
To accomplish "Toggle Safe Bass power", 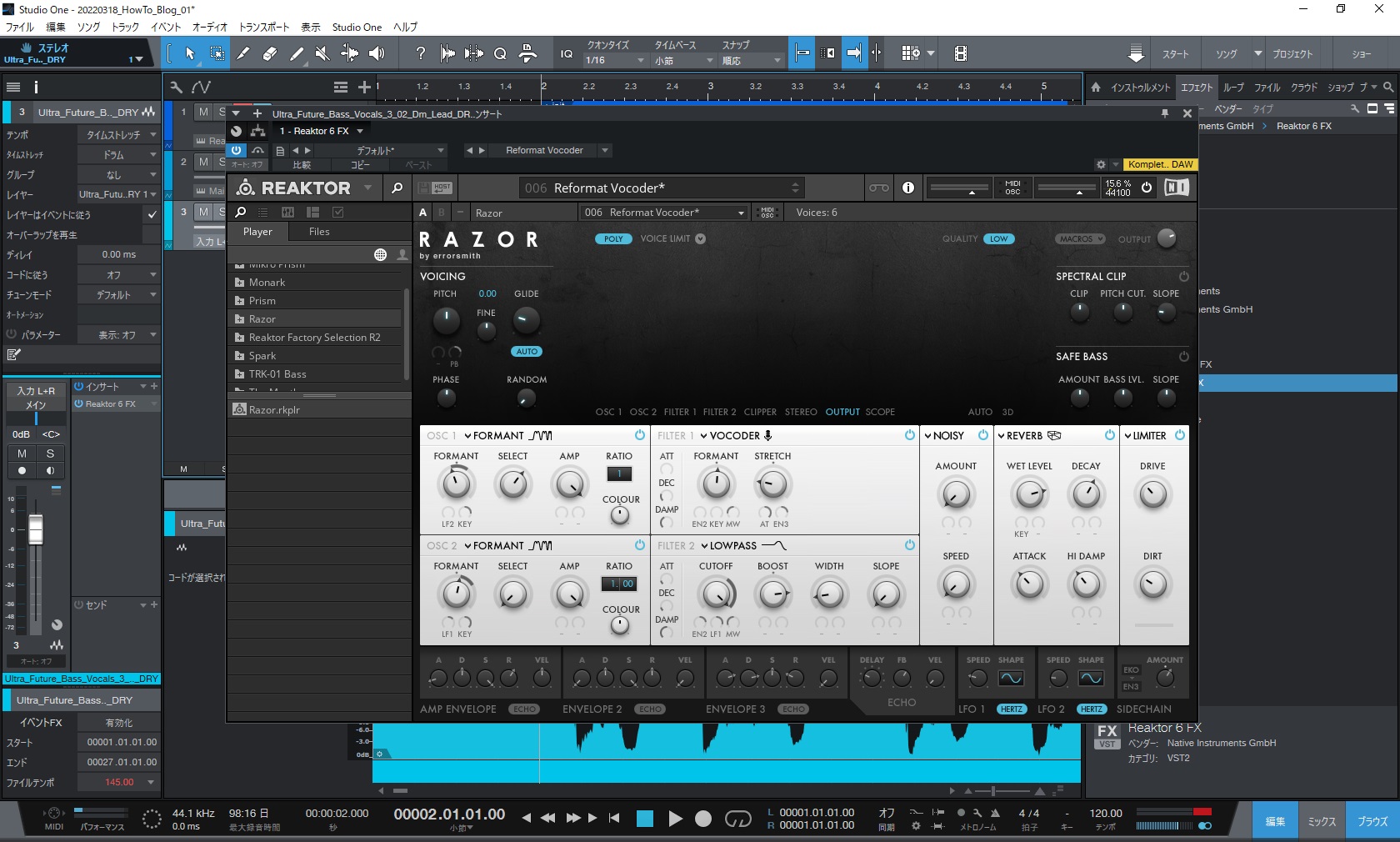I will pyautogui.click(x=1183, y=357).
